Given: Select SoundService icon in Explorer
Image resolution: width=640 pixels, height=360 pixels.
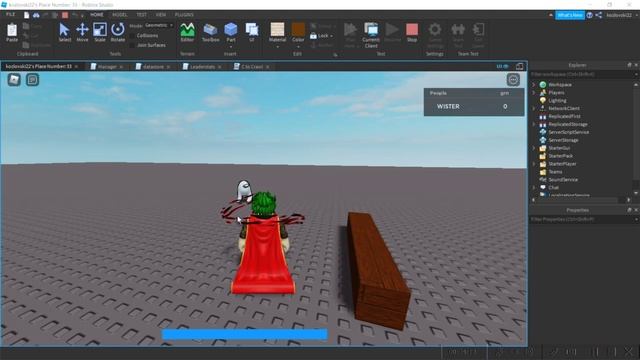Looking at the screenshot, I should click(543, 179).
